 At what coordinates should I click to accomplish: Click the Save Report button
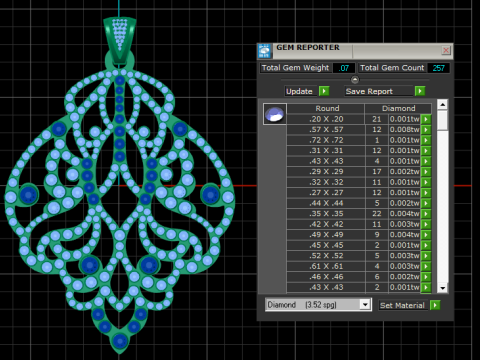[x=378, y=91]
